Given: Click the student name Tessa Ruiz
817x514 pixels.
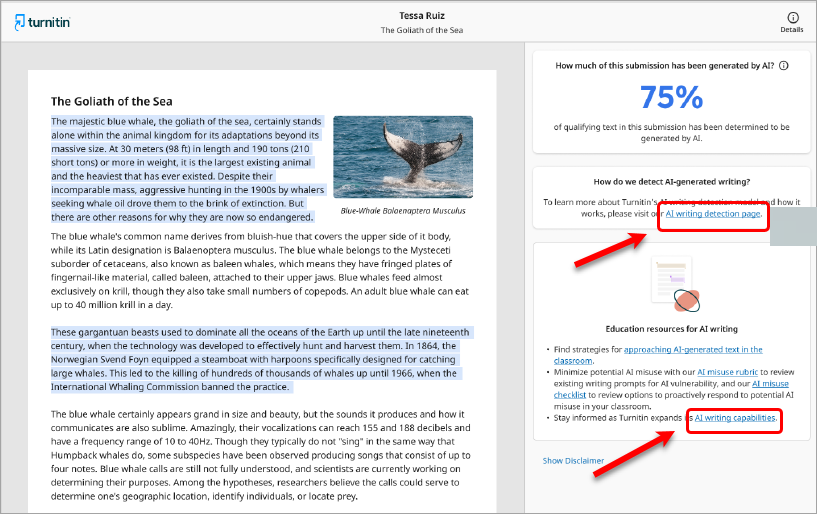Looking at the screenshot, I should [422, 16].
